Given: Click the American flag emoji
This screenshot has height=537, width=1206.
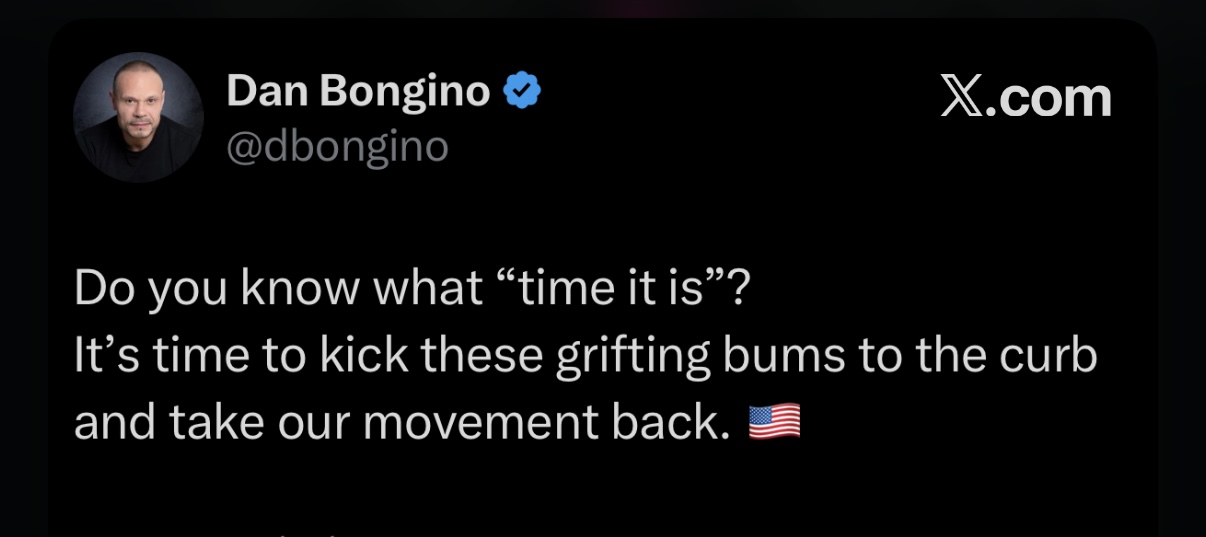Looking at the screenshot, I should [x=774, y=423].
